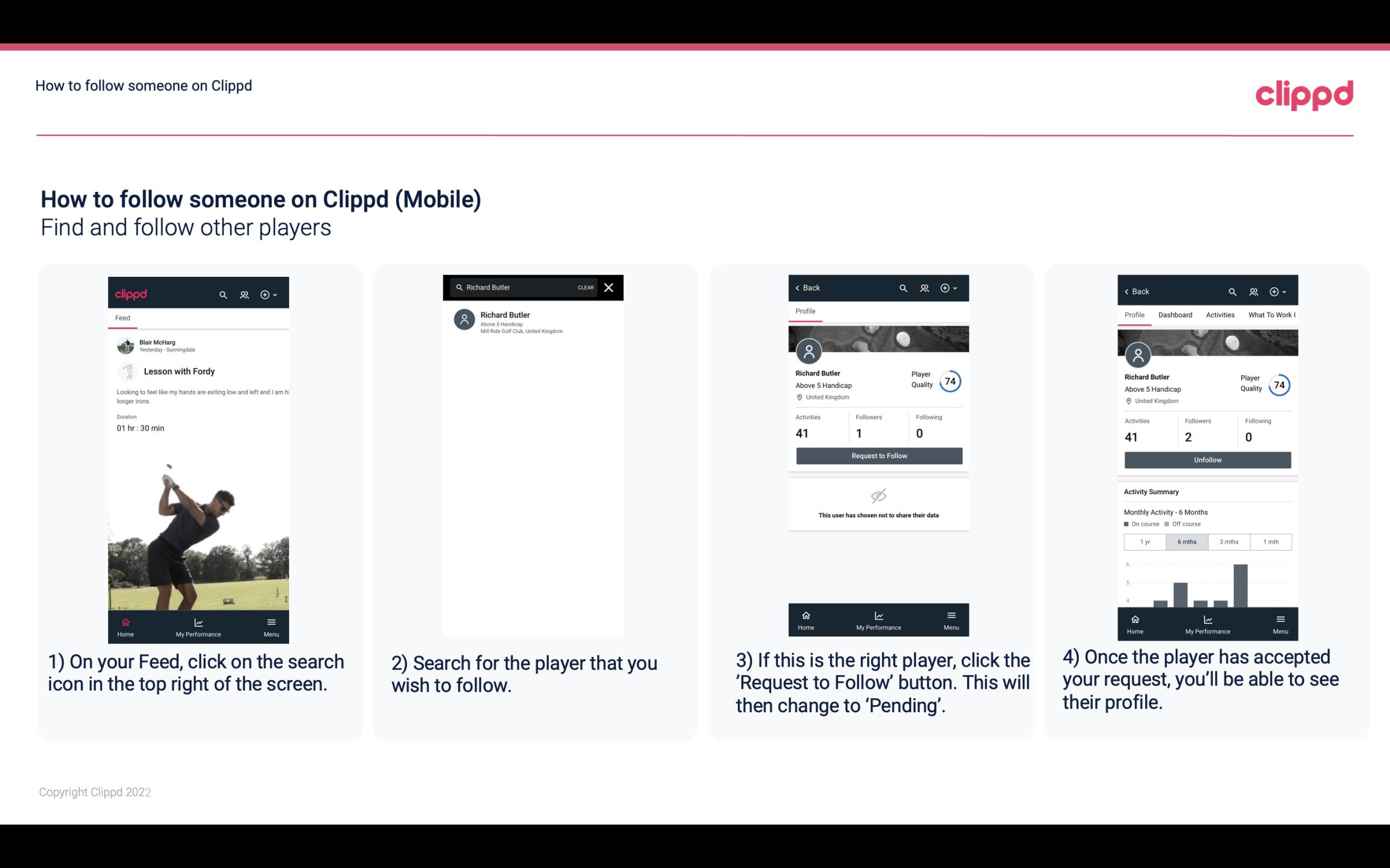Select the 1 year activity filter
The image size is (1390, 868).
[x=1144, y=541]
